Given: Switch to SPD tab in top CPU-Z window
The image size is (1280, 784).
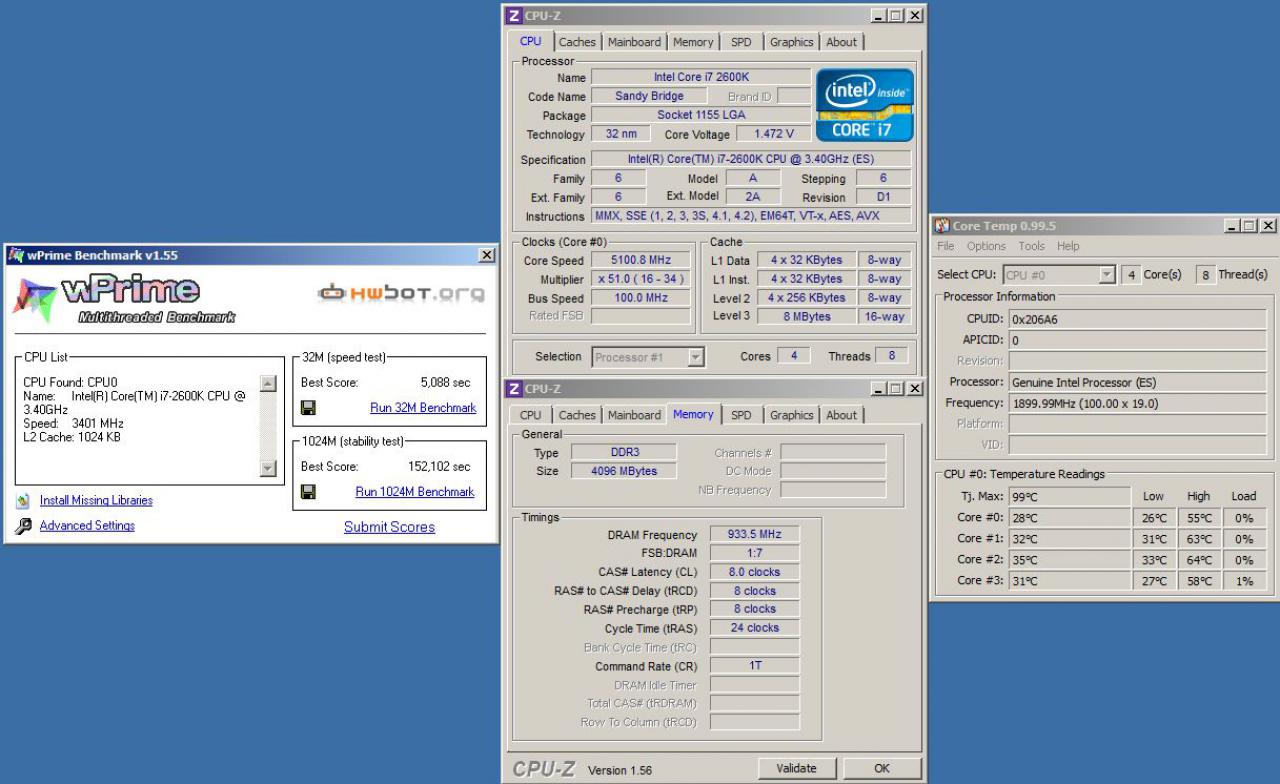Looking at the screenshot, I should (x=741, y=42).
